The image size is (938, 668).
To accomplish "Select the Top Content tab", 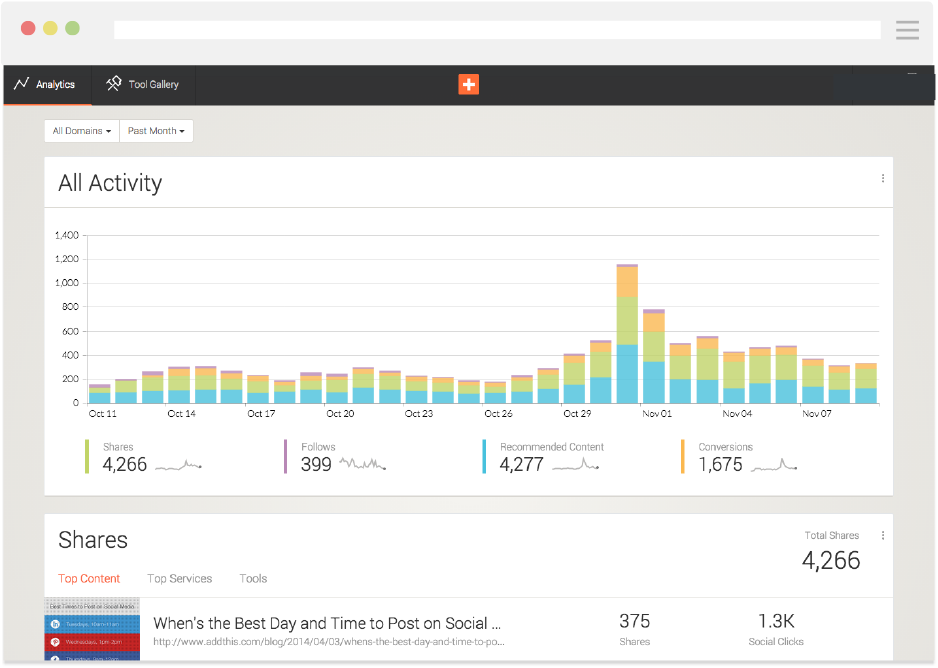I will [x=89, y=578].
